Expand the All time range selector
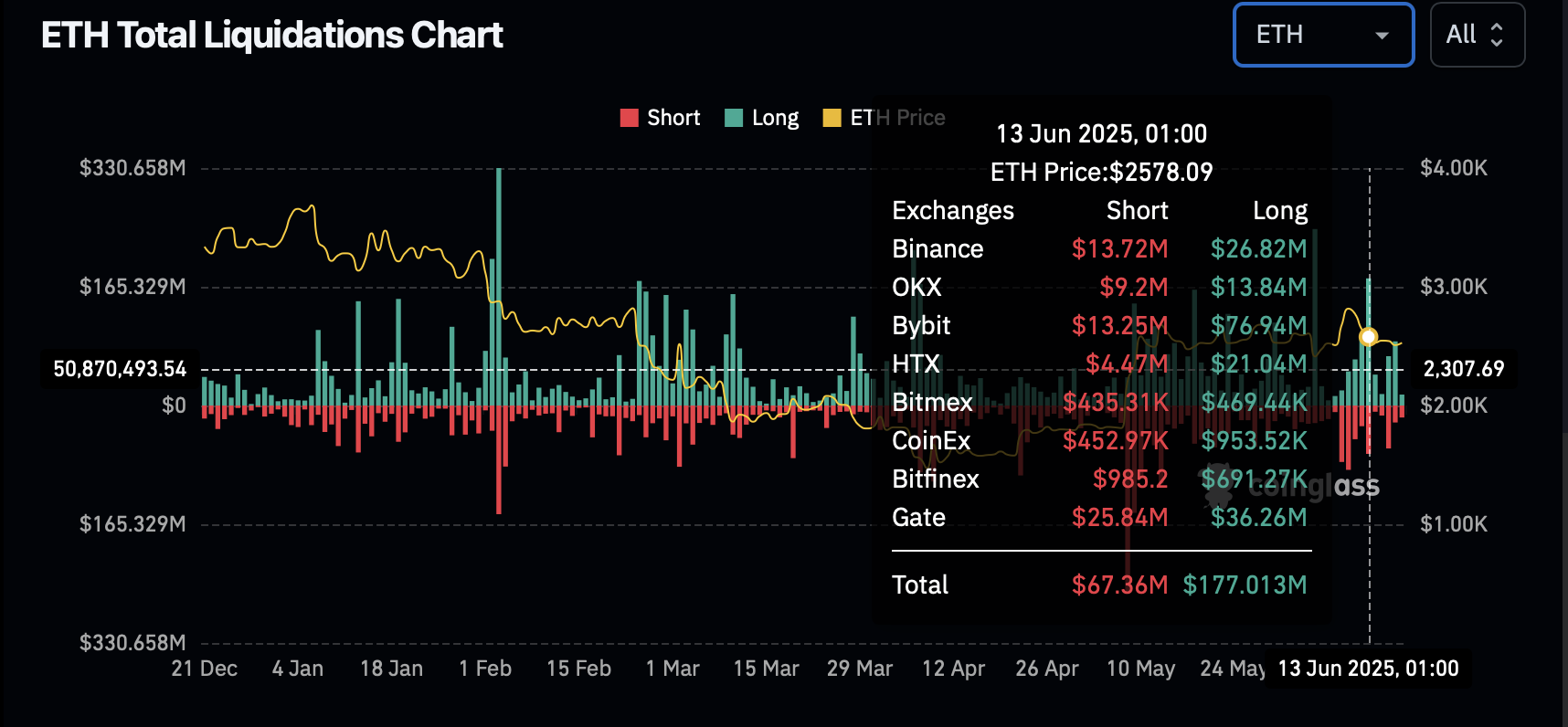This screenshot has height=727, width=1568. (x=1477, y=35)
